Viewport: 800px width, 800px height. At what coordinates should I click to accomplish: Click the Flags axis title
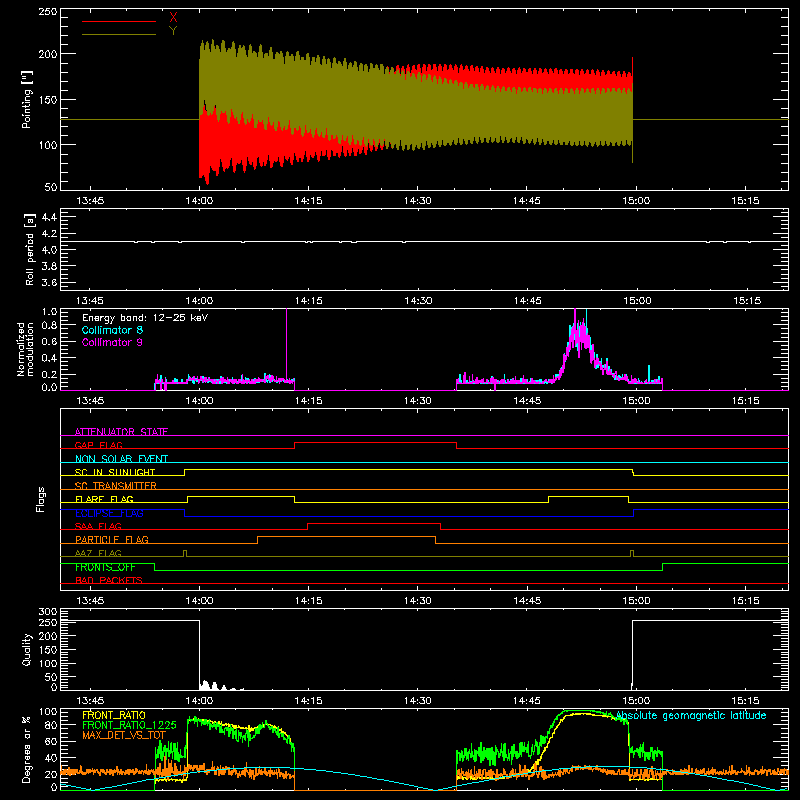coord(40,499)
